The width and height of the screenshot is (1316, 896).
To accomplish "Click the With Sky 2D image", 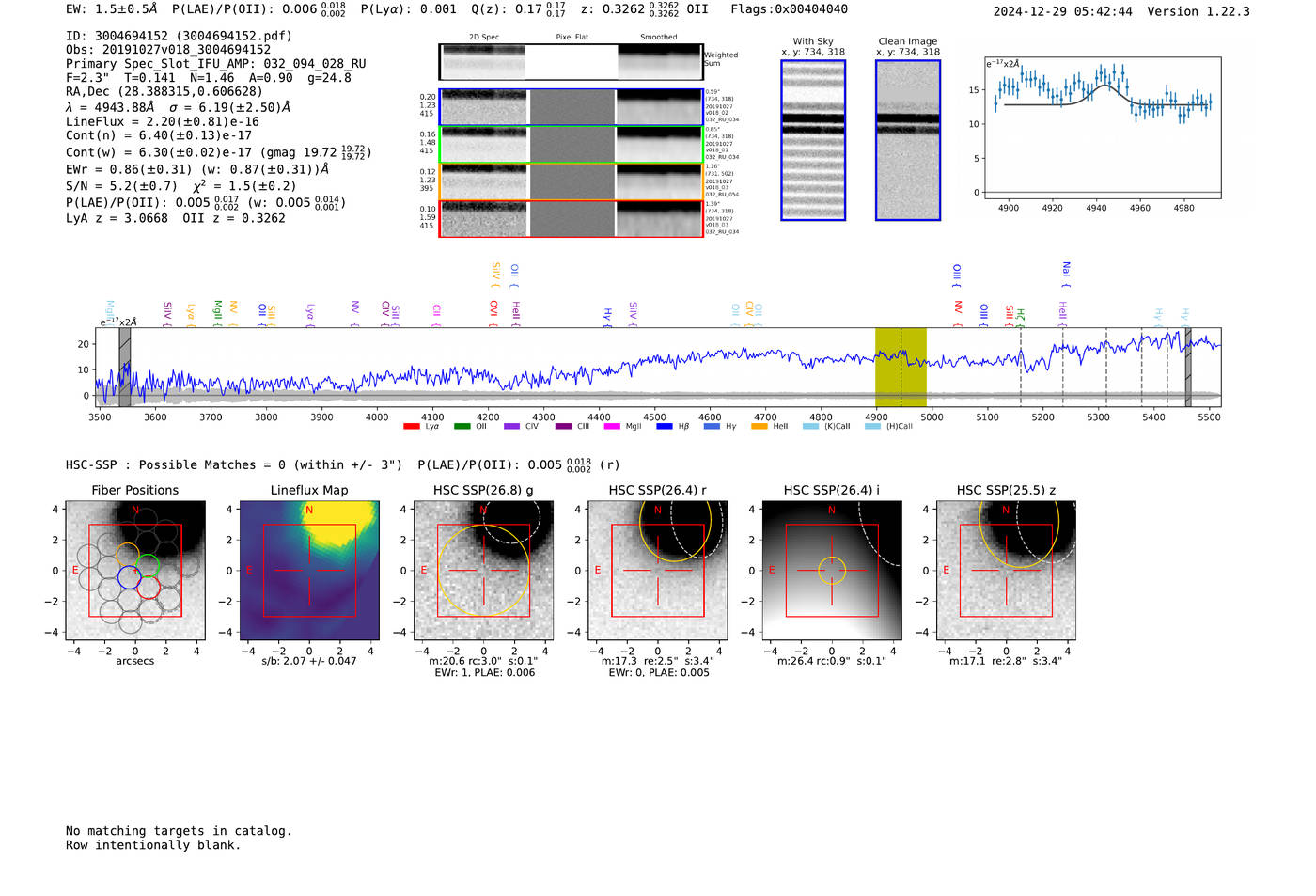I will [813, 140].
